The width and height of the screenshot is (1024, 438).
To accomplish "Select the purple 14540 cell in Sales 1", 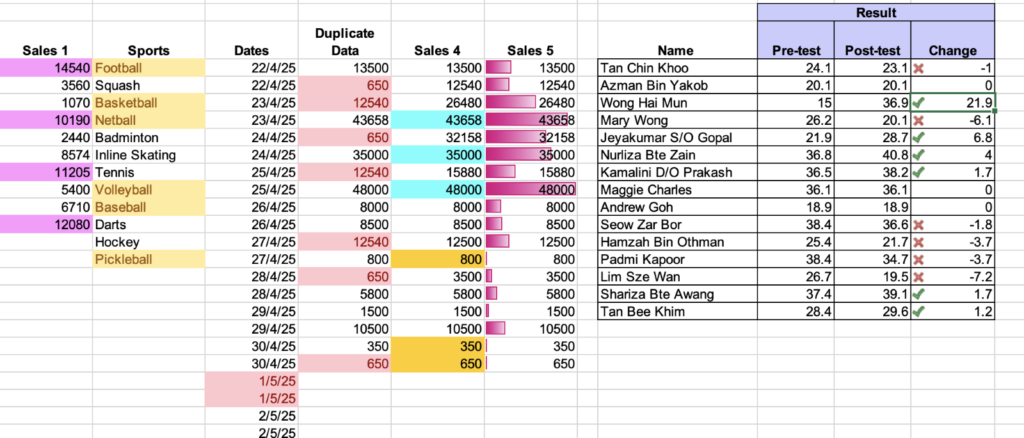I will [x=46, y=68].
